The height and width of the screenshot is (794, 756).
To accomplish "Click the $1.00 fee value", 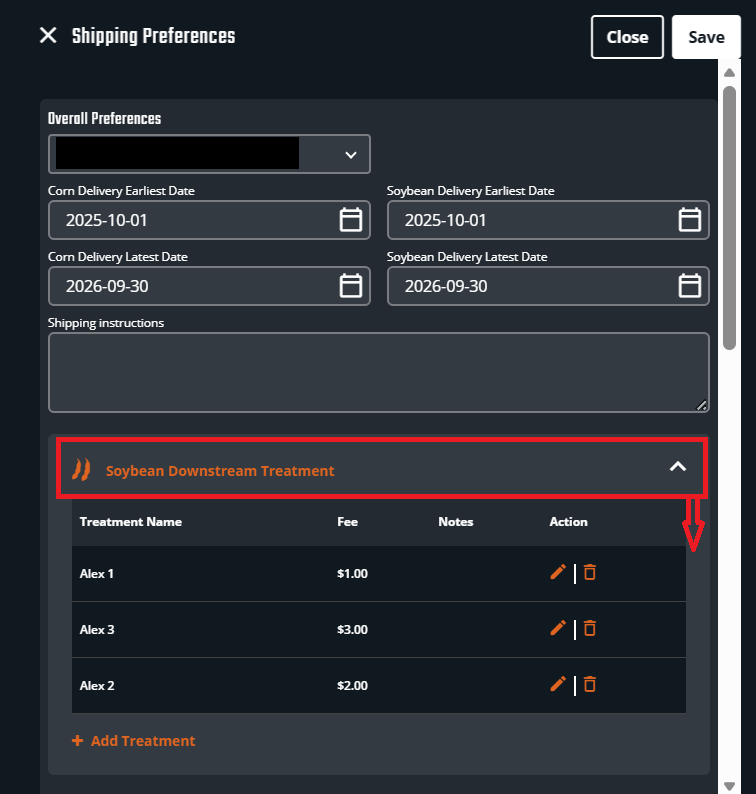I will 352,574.
